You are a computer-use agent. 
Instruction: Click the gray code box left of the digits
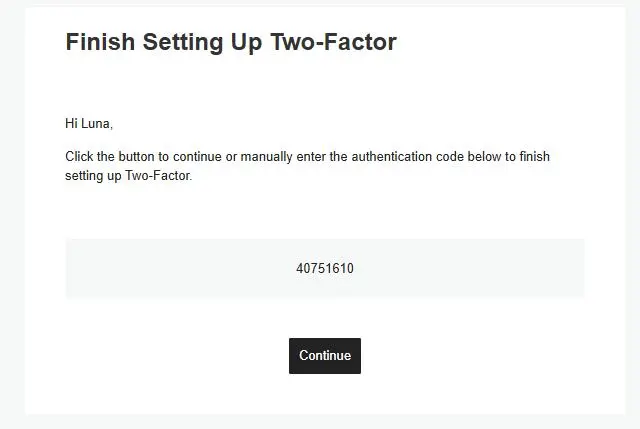180,269
